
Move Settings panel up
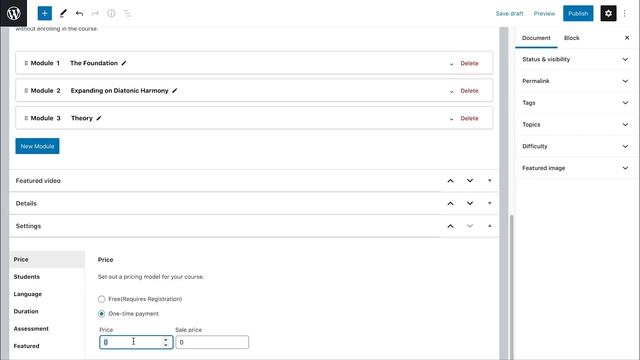[450, 226]
